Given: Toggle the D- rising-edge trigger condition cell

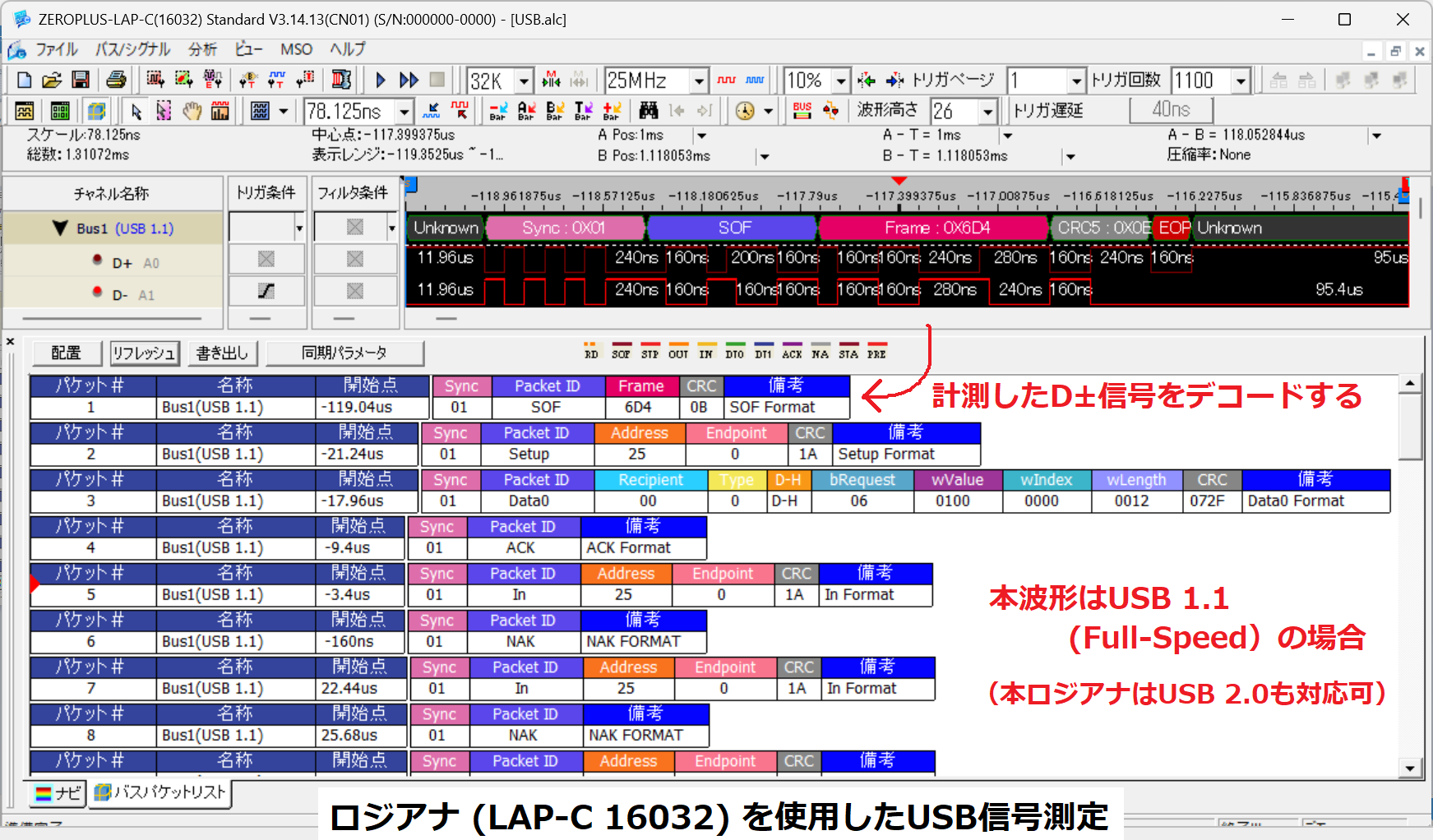Looking at the screenshot, I should 266,291.
